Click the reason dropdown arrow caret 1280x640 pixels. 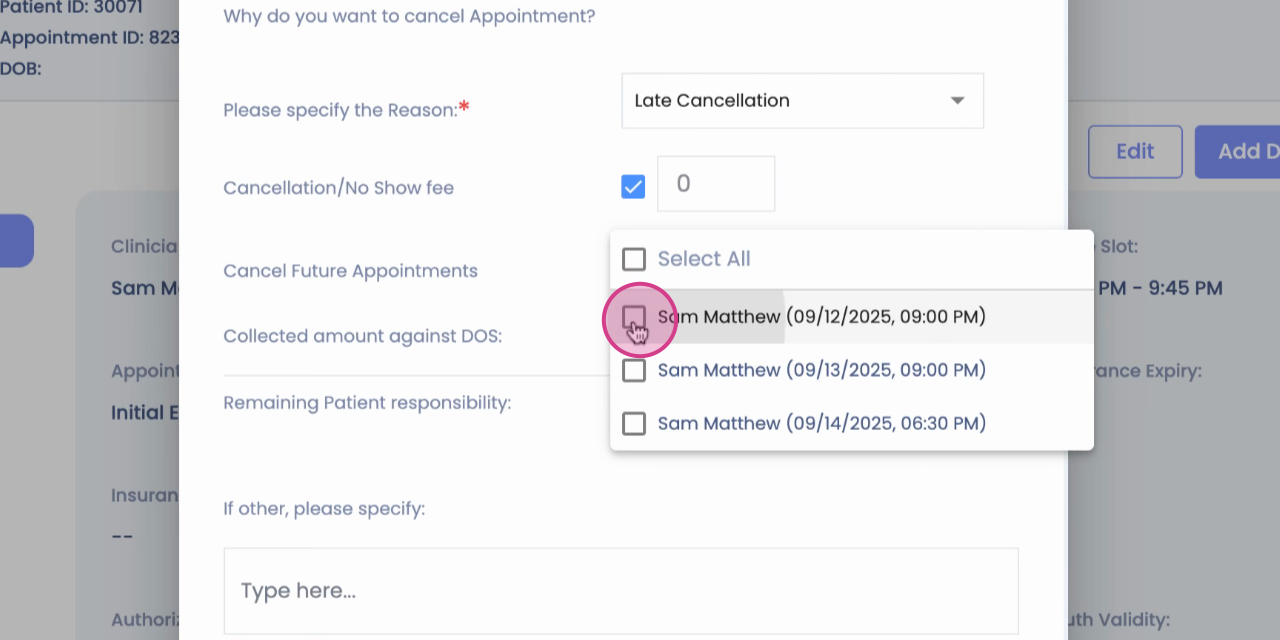pos(957,101)
